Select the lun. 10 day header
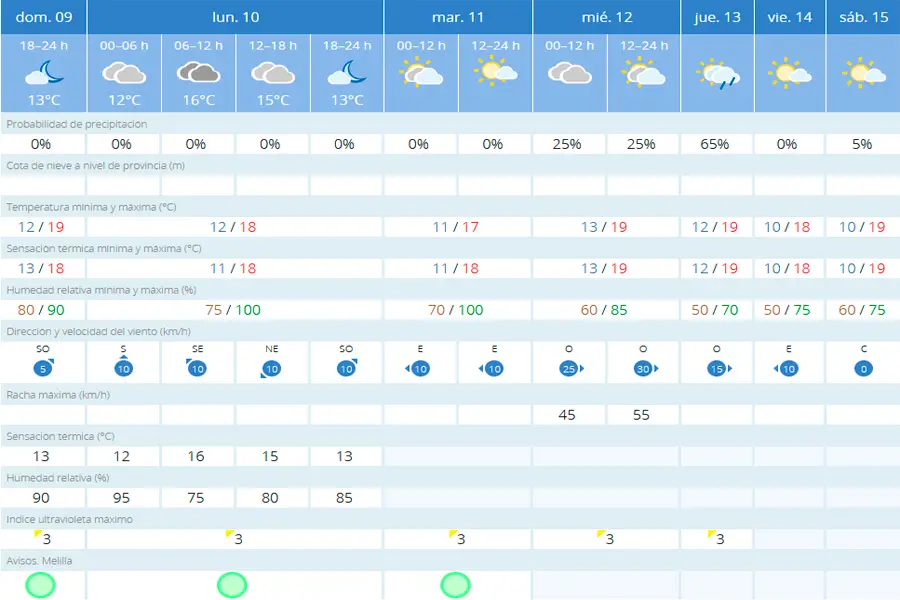The width and height of the screenshot is (900, 600). pyautogui.click(x=235, y=17)
